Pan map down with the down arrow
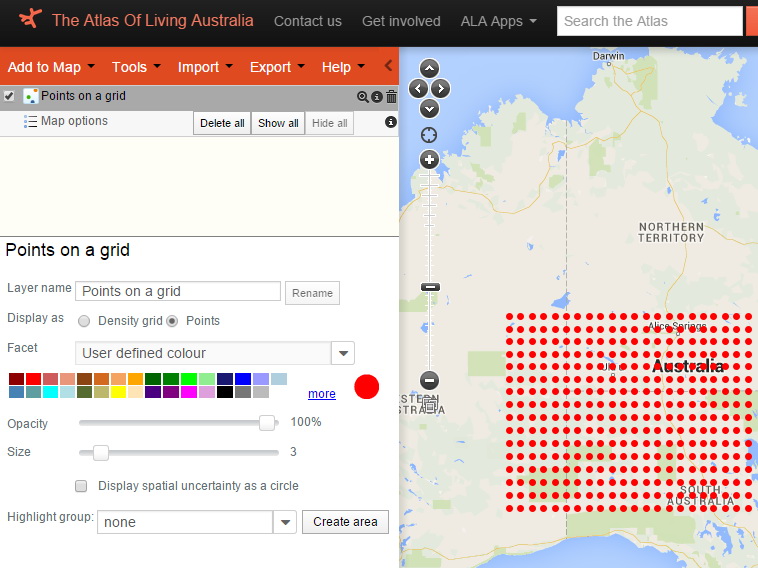 (429, 109)
